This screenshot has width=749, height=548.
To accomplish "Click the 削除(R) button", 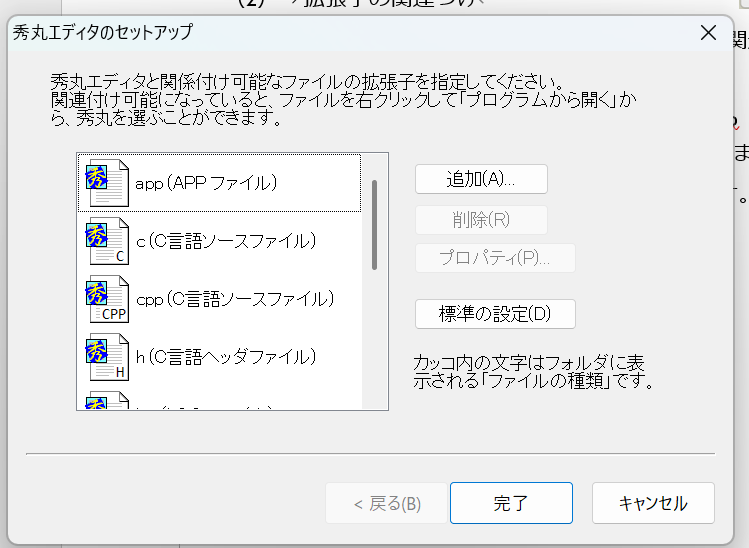I will point(481,219).
